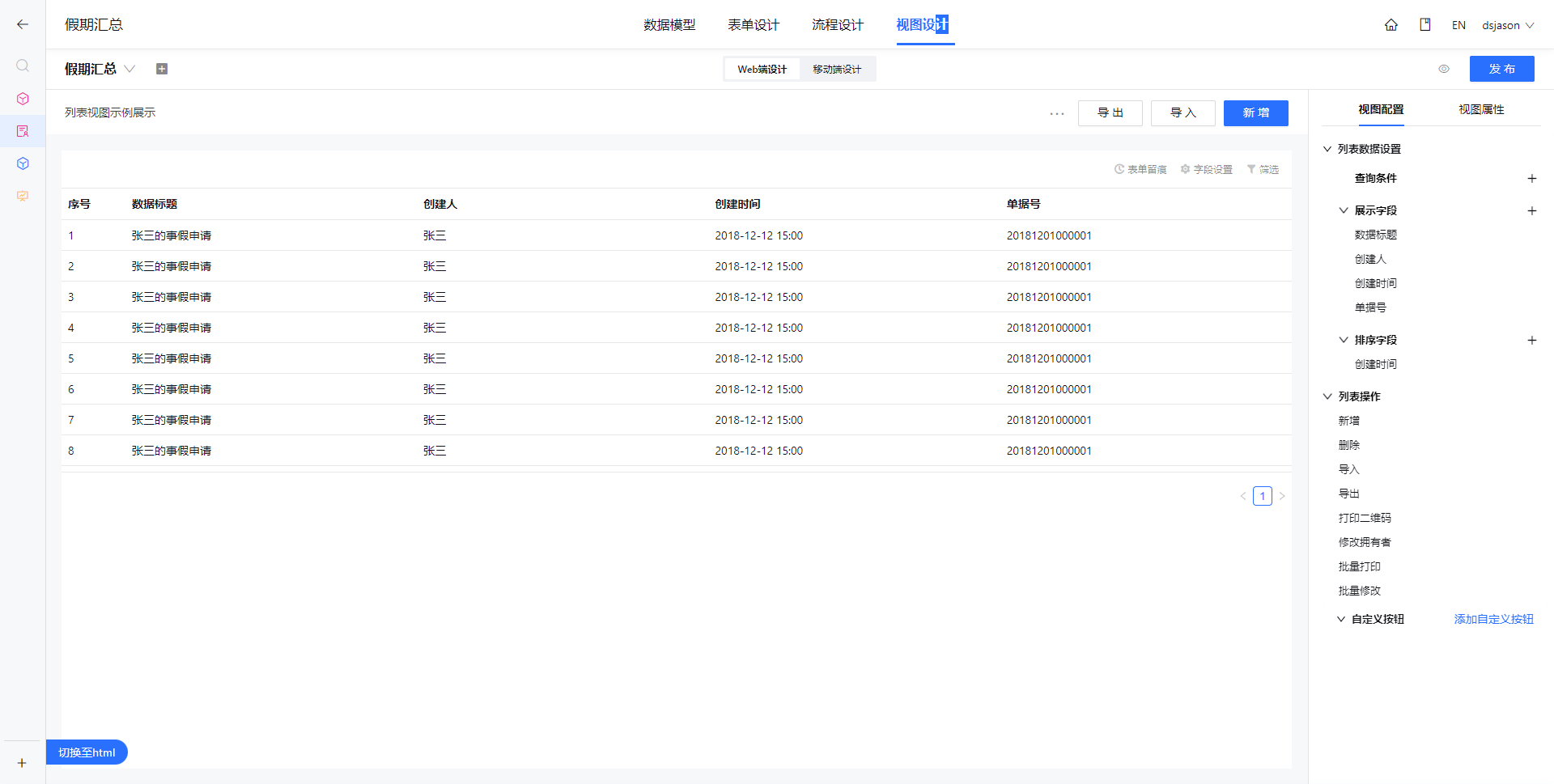
Task: Open the document icon in the top bar
Action: [x=1425, y=25]
